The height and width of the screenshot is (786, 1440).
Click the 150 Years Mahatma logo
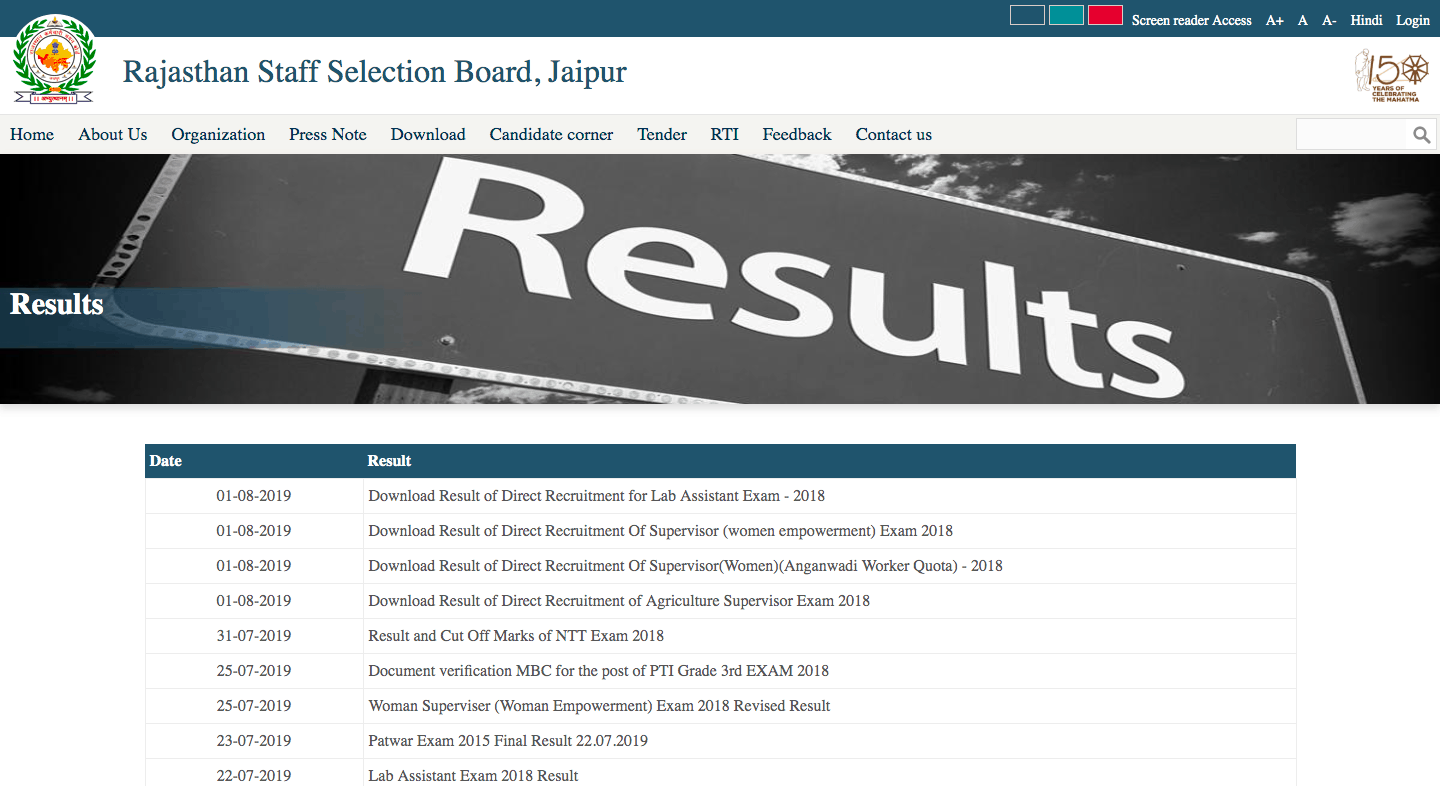(1391, 75)
